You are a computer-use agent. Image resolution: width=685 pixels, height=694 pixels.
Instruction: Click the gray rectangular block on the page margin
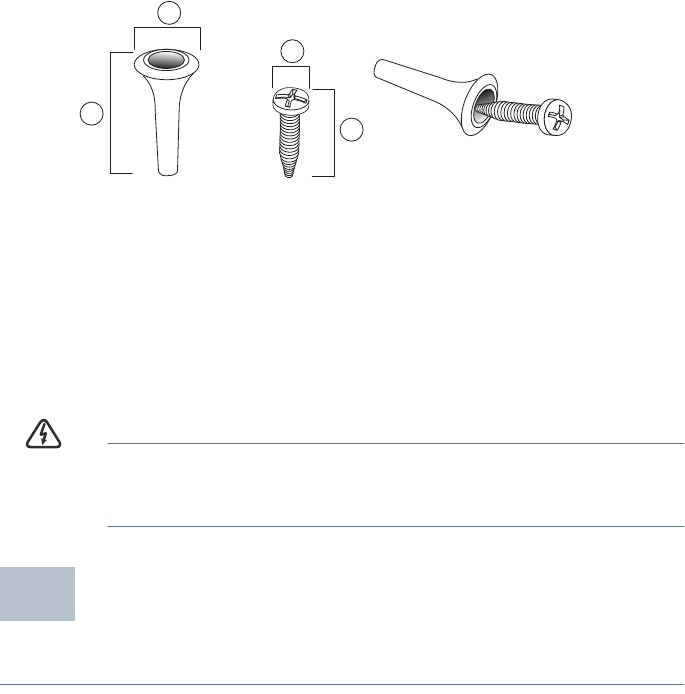point(37,594)
